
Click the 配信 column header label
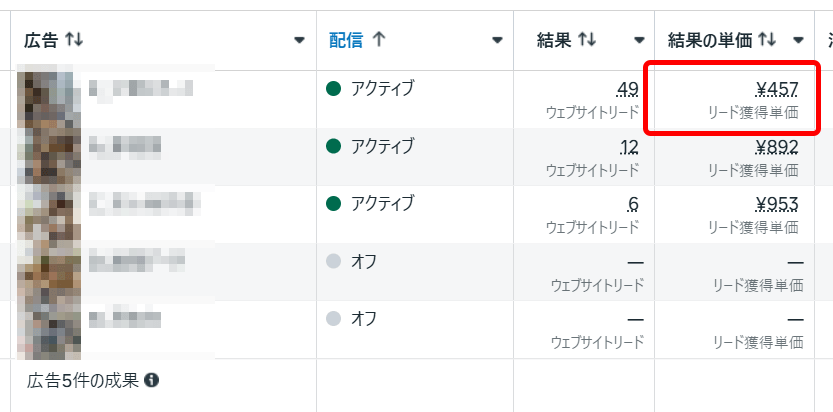coord(346,40)
